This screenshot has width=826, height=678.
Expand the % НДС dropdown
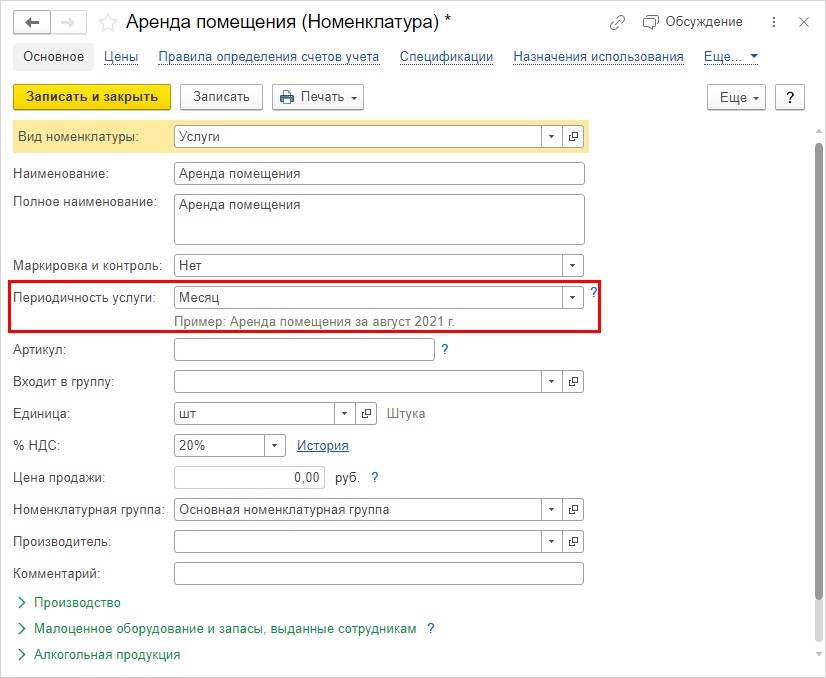pyautogui.click(x=274, y=446)
